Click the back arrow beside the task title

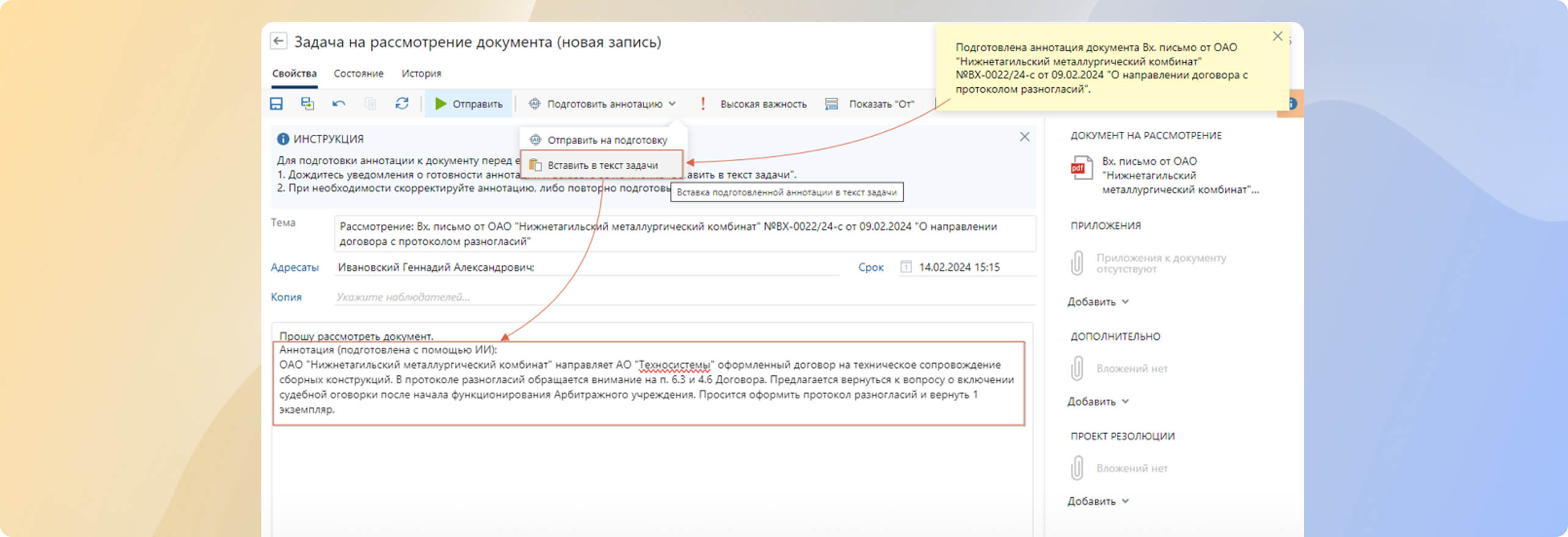[x=278, y=41]
